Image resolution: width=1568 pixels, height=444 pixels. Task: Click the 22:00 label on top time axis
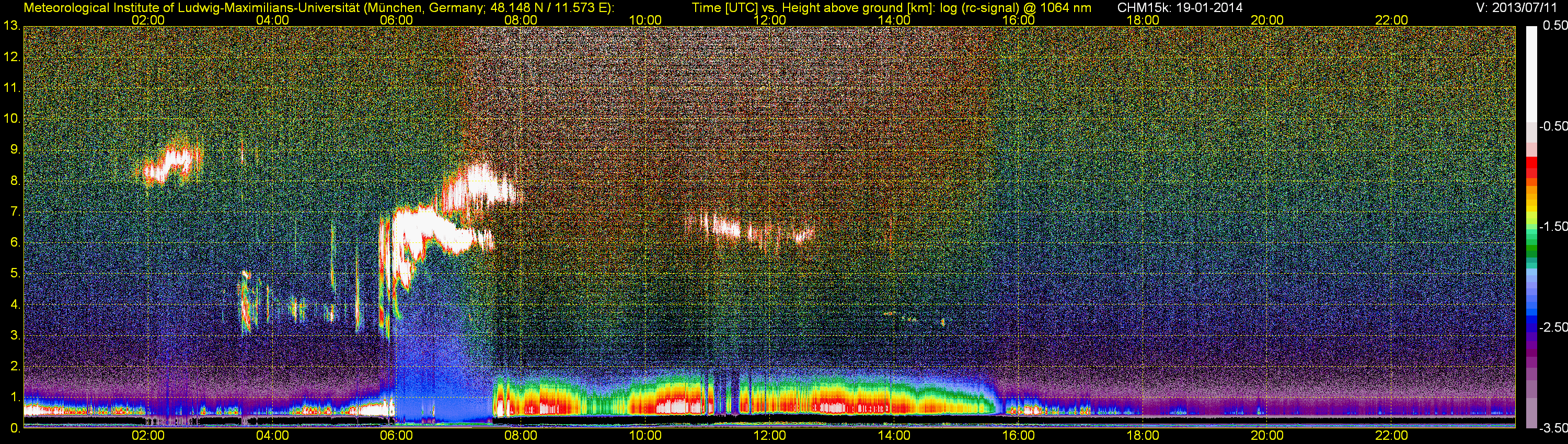point(1391,20)
